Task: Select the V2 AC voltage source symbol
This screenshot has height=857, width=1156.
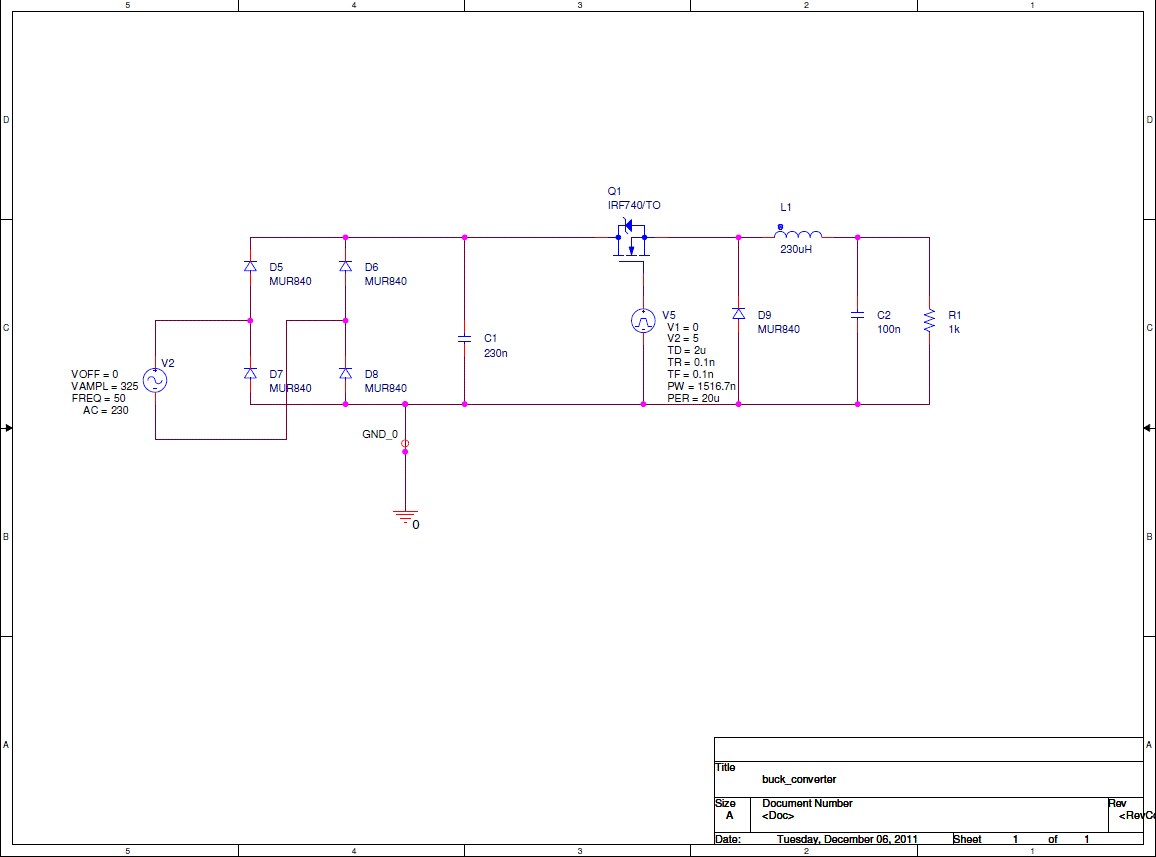Action: click(x=155, y=381)
